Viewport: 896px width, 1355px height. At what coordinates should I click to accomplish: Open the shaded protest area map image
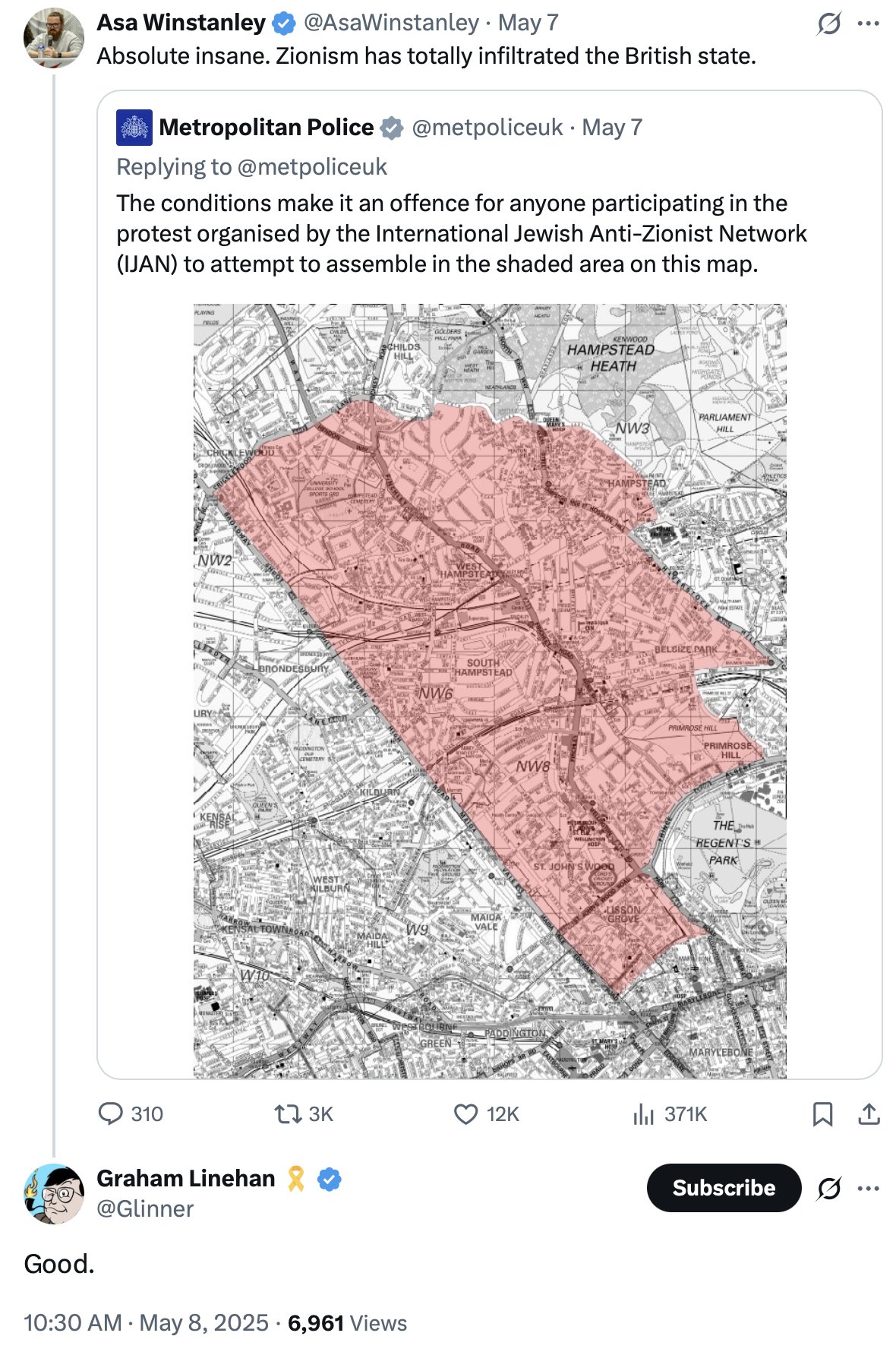(x=490, y=691)
